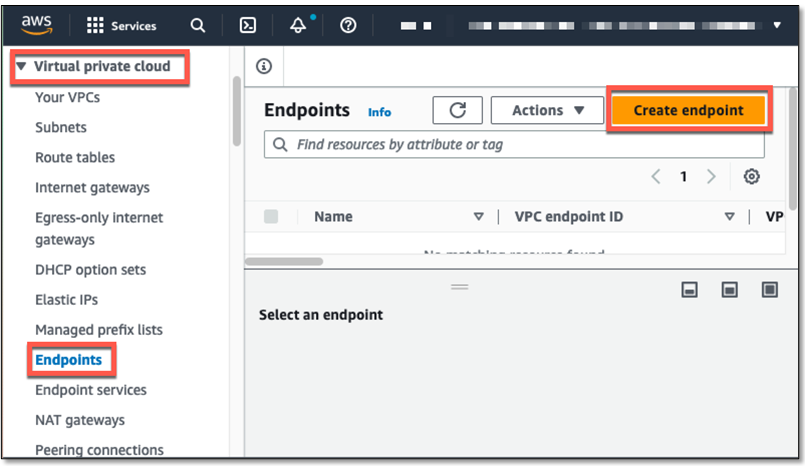Screen dimensions: 805x466
Task: Open the Services grid menu
Action: click(x=122, y=26)
